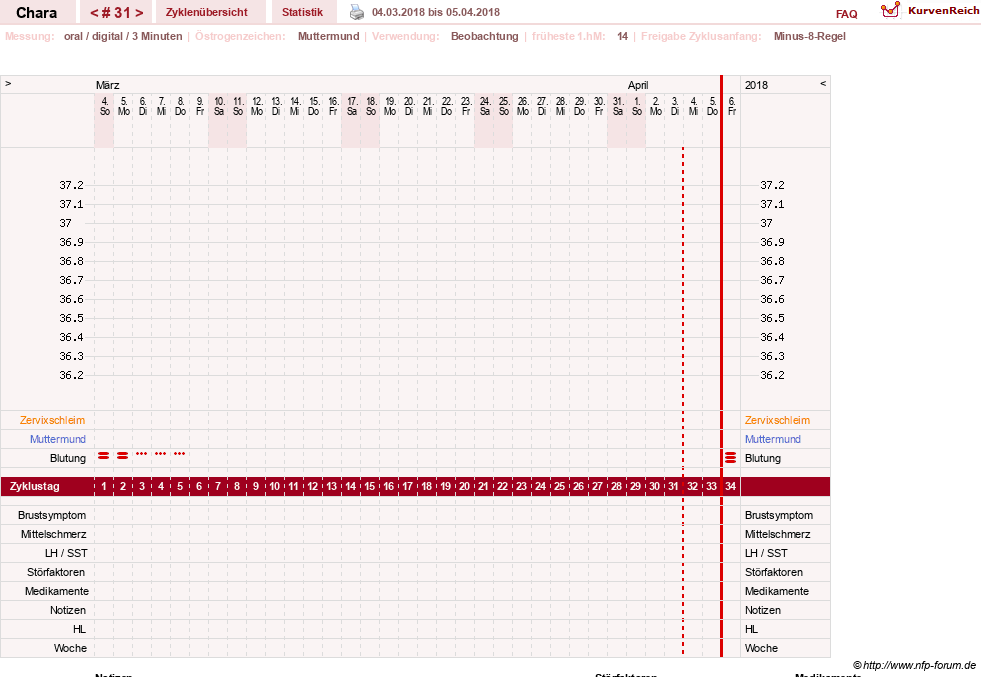Image resolution: width=981 pixels, height=677 pixels.
Task: Click the spotting dots on cycle day 5
Action: point(180,454)
